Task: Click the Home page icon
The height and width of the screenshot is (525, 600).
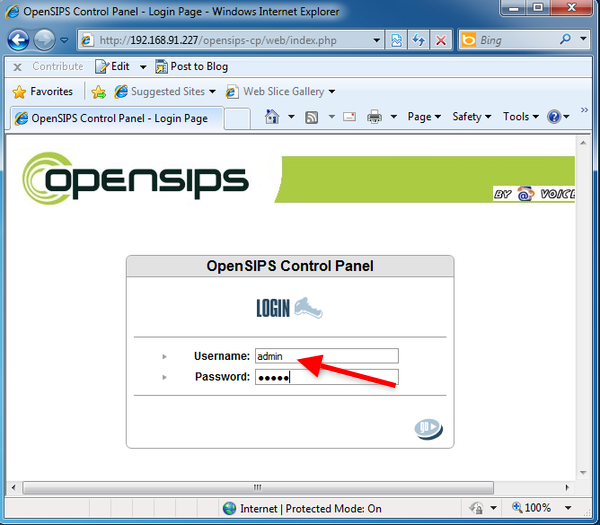Action: point(272,116)
